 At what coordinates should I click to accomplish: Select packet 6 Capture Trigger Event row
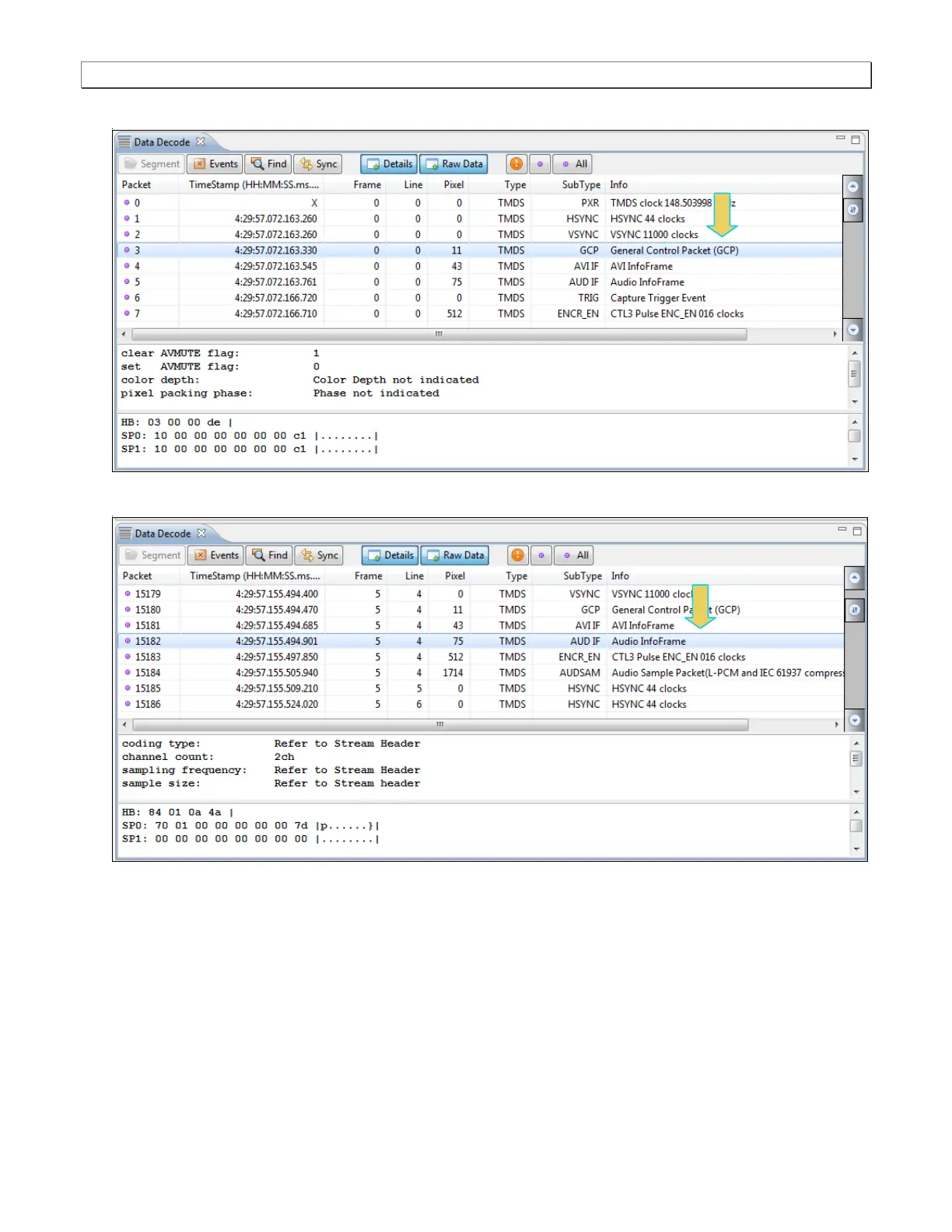480,298
